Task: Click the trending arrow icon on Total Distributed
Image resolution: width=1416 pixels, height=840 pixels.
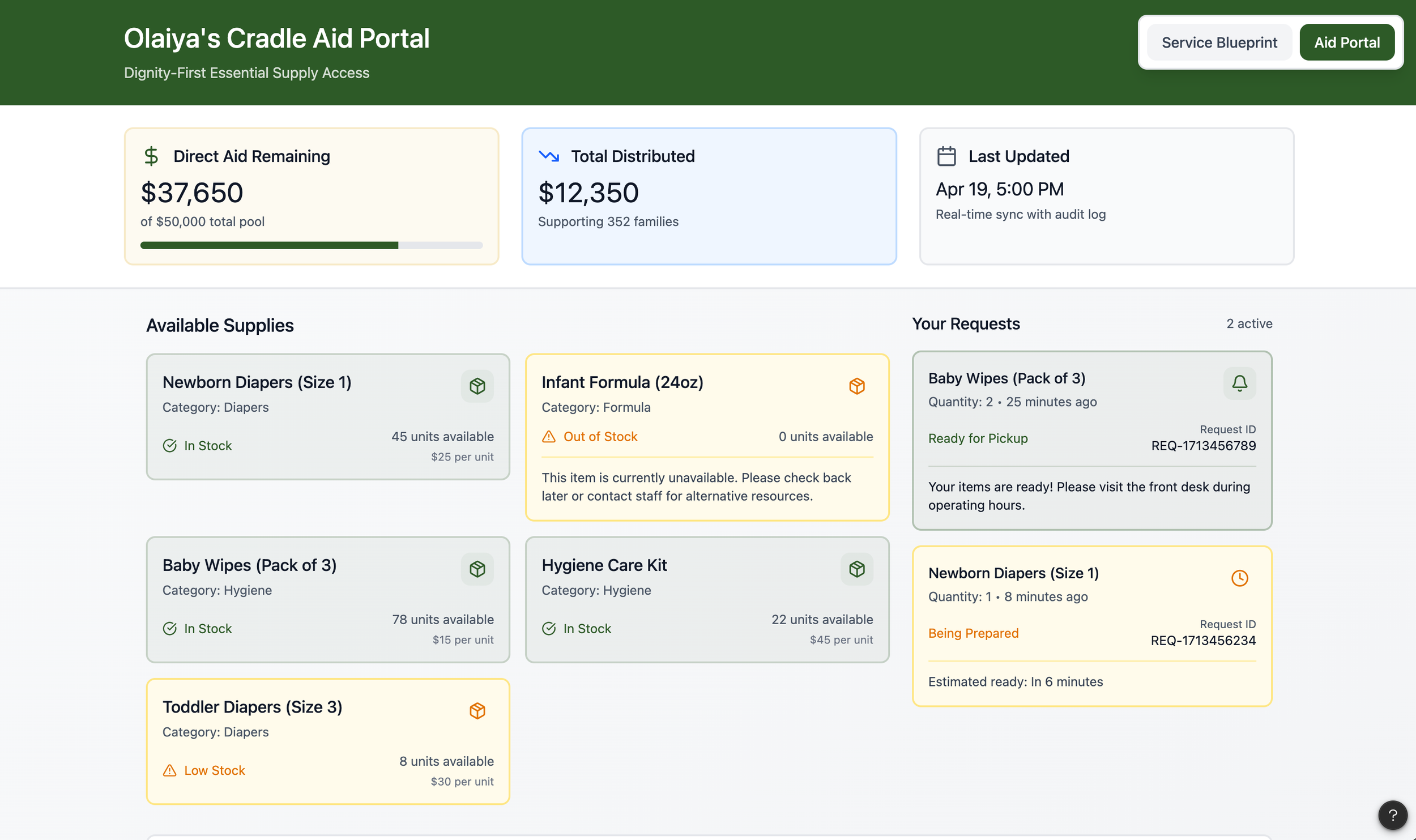Action: [x=548, y=156]
